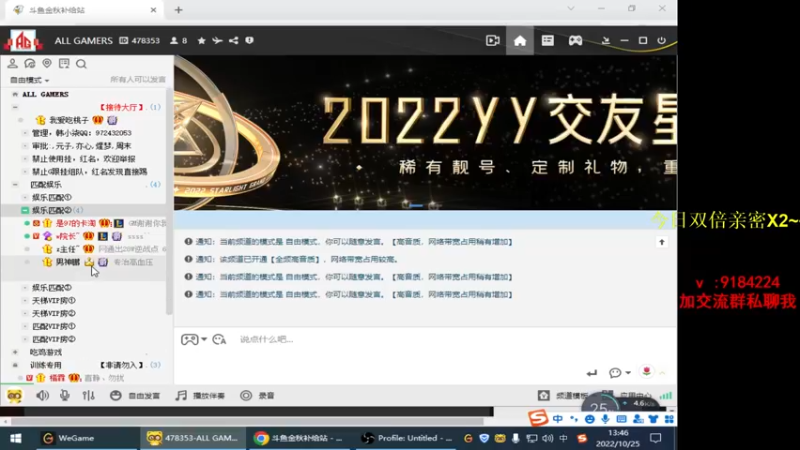Collapse the 接待大厅 section
800x450 pixels.
15,107
